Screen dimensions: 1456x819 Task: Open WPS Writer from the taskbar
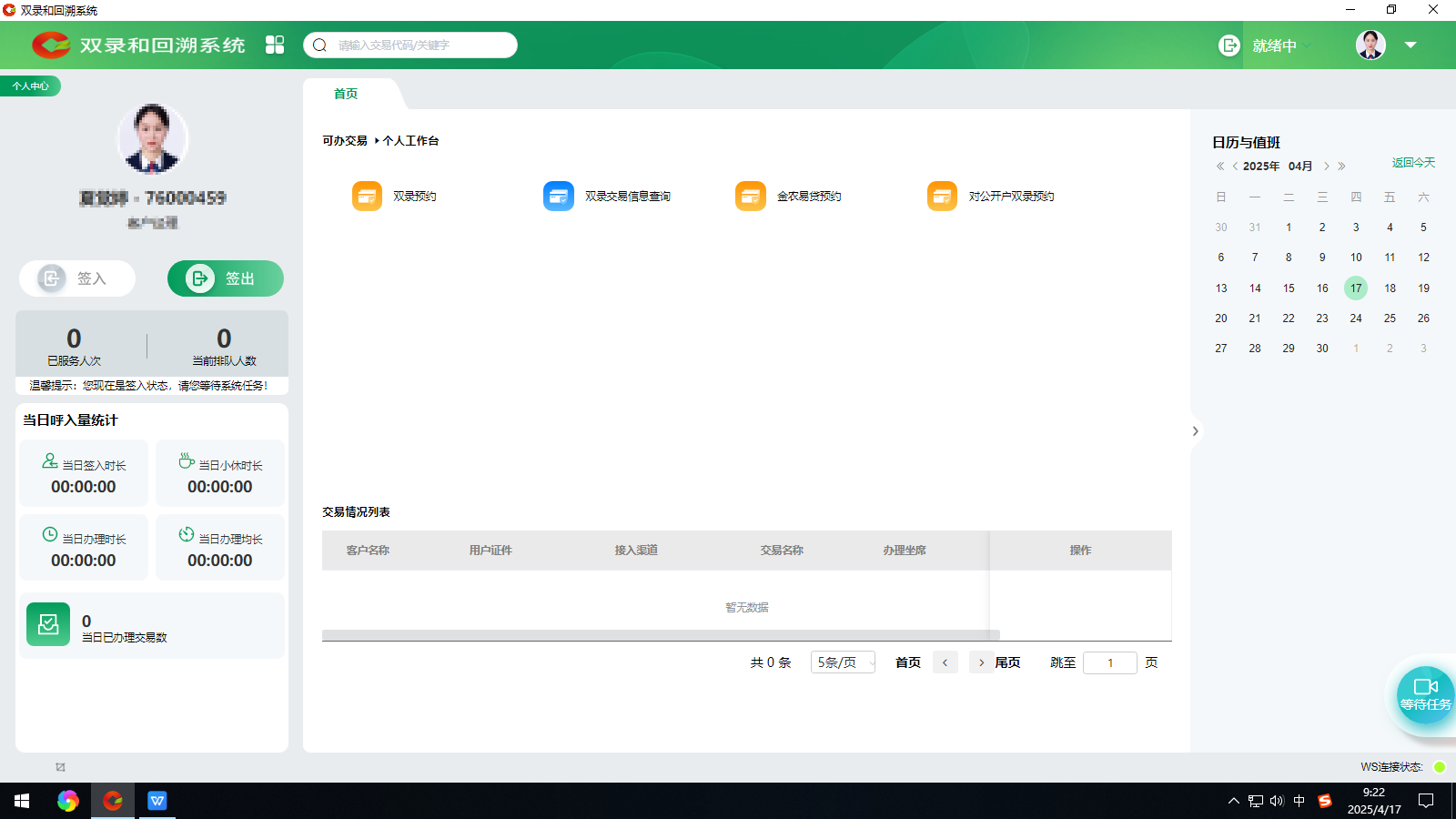tap(157, 801)
